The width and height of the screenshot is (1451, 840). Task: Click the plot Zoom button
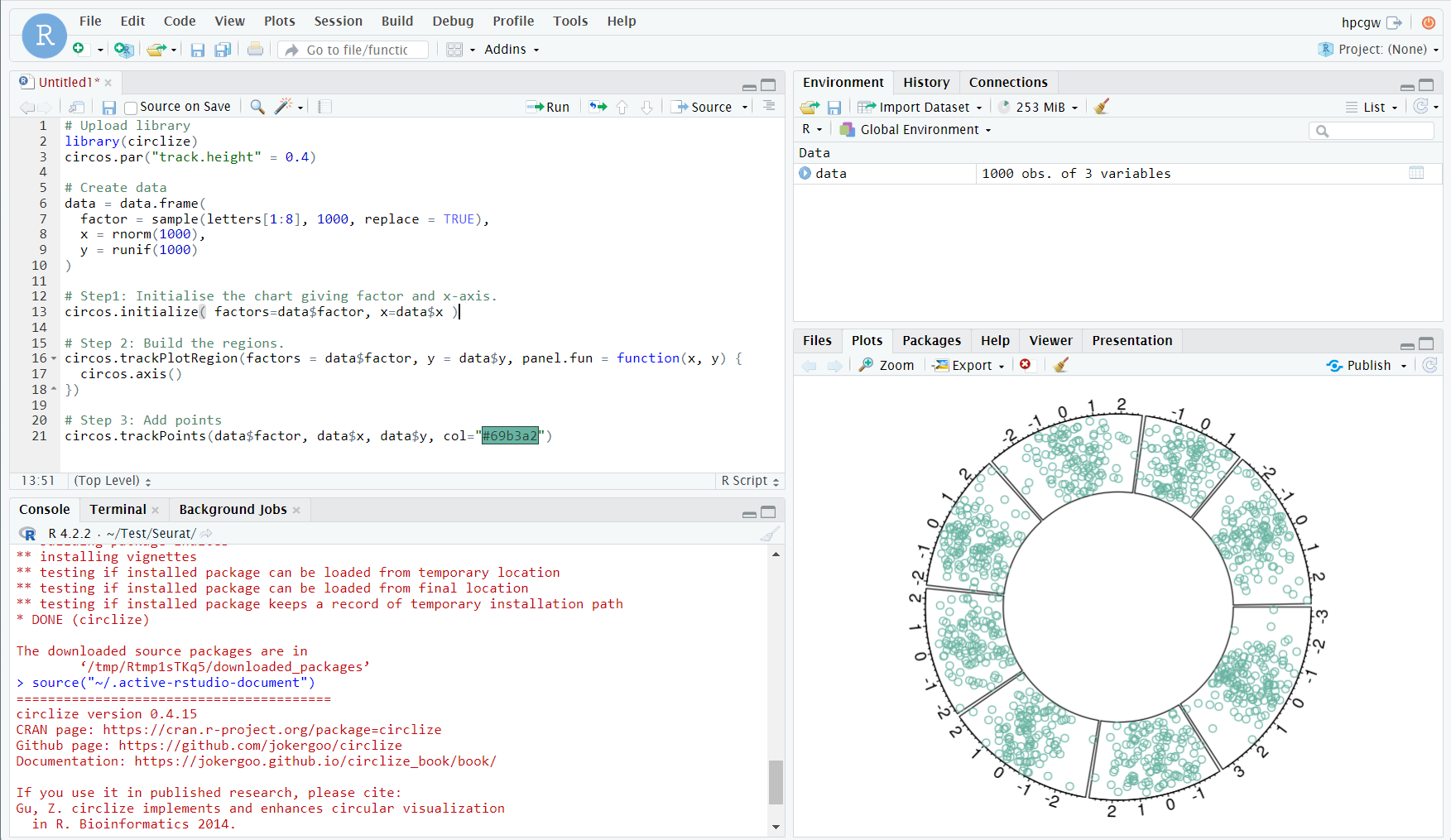coord(886,365)
